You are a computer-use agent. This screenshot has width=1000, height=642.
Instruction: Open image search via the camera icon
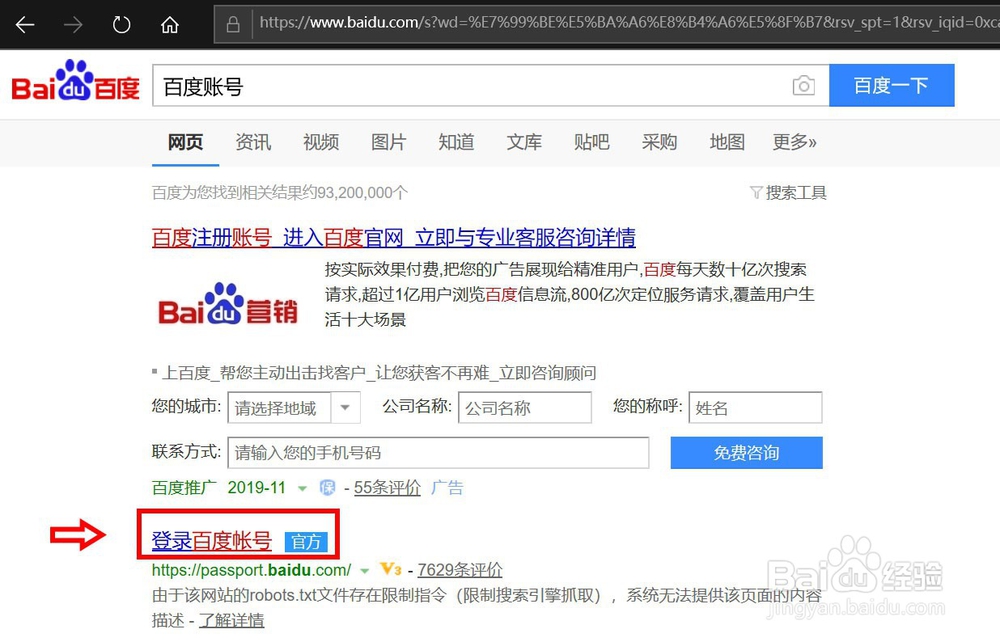point(804,85)
